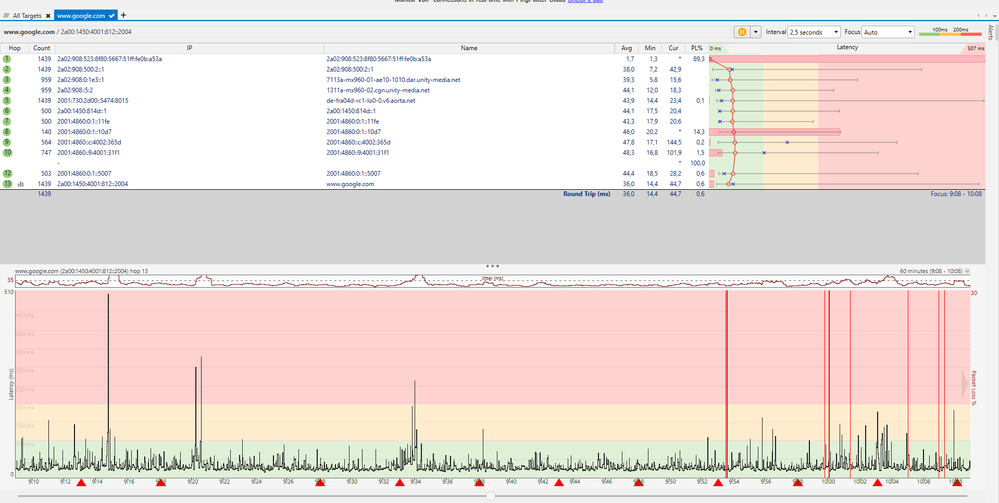
Task: Select the hop 7 green circle icon
Action: point(7,121)
